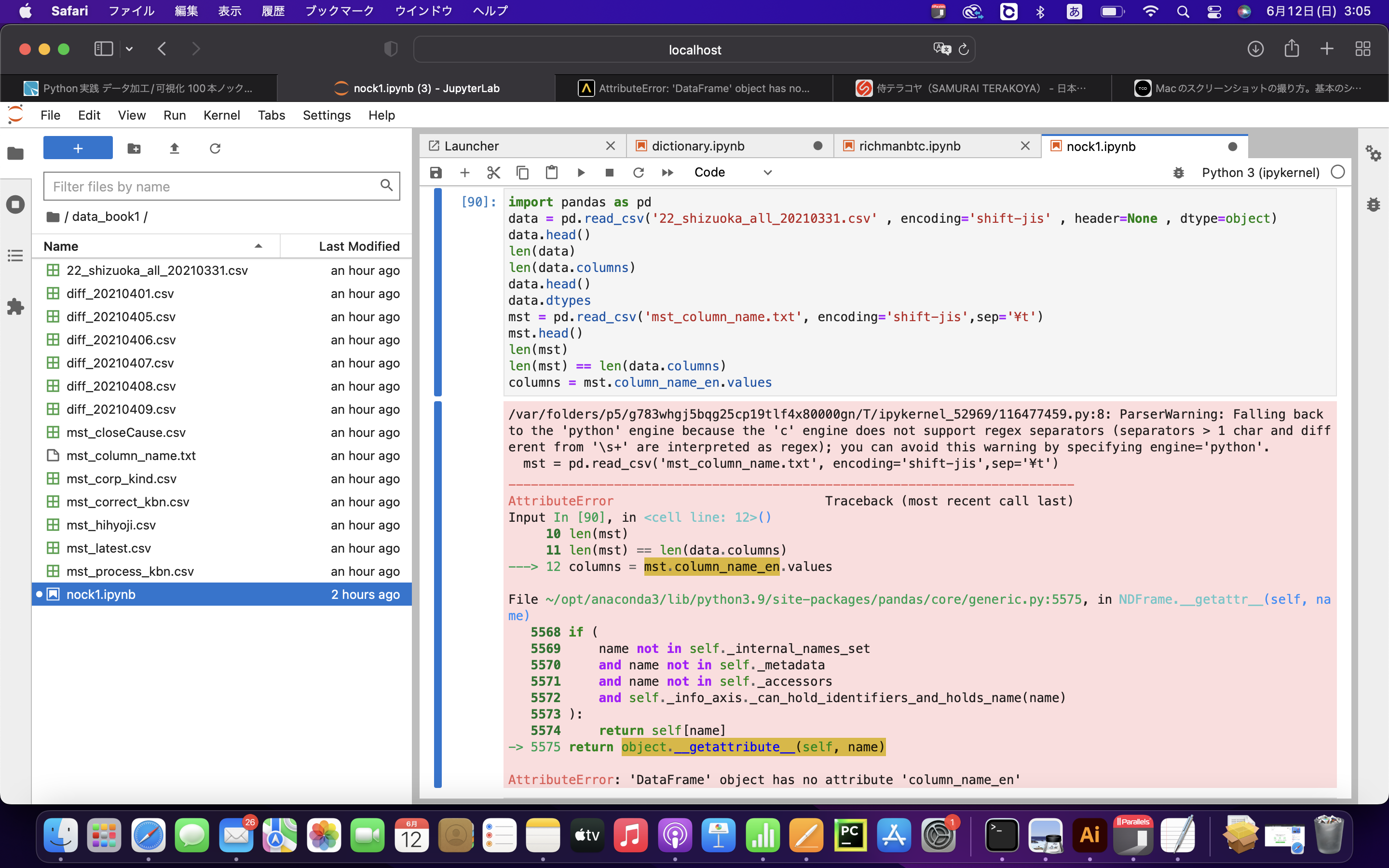Screen dimensions: 1389x868
Task: Insert a cell below with the plus icon
Action: (465, 172)
